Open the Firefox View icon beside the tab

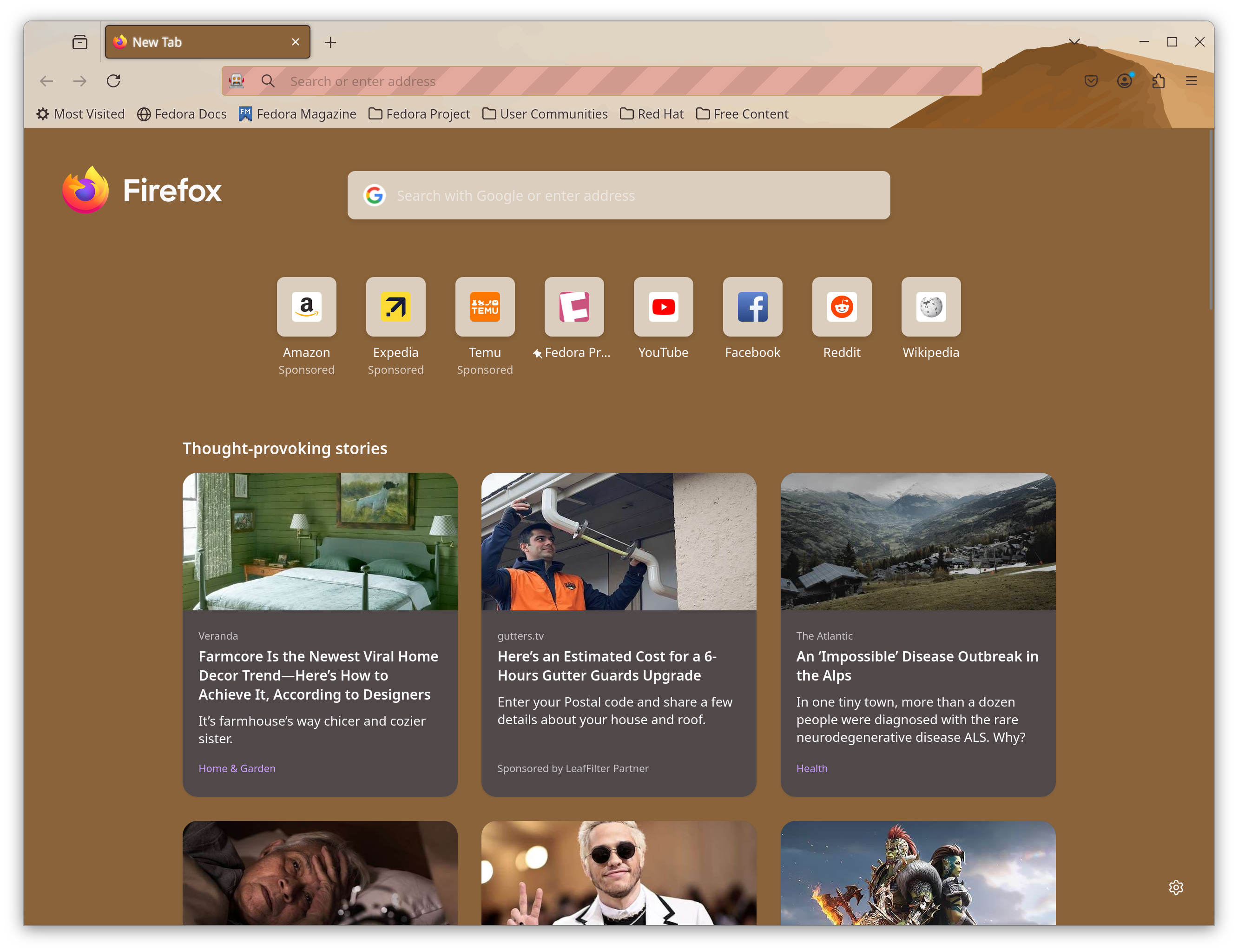pyautogui.click(x=80, y=42)
